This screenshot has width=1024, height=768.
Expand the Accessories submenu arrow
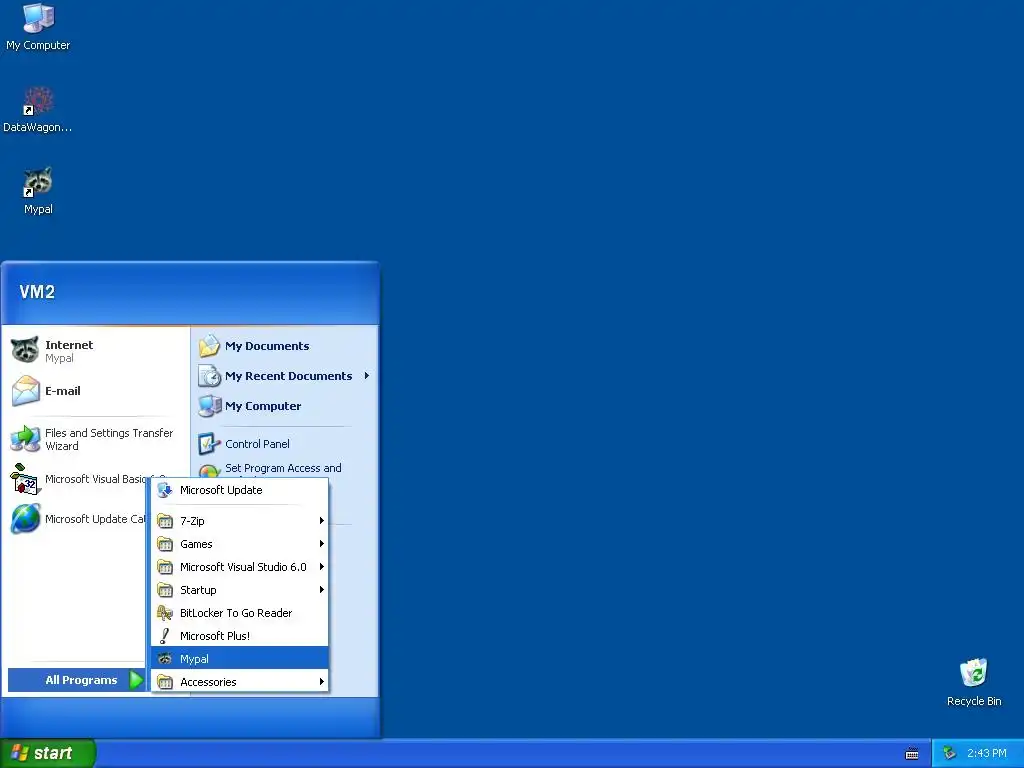(321, 682)
